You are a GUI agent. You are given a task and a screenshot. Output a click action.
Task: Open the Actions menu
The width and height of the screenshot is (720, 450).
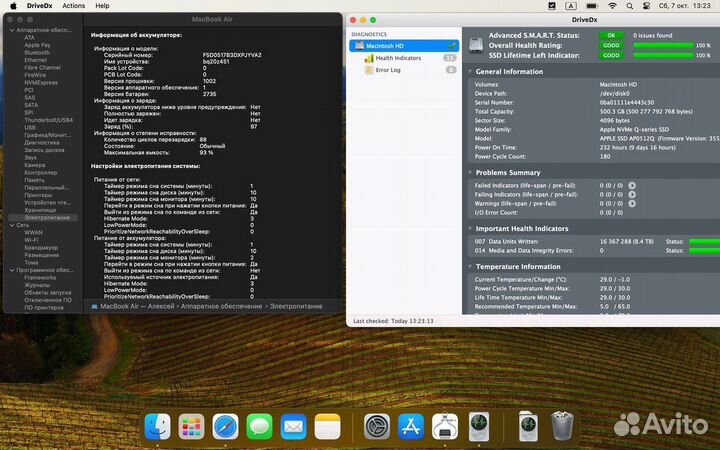[x=73, y=6]
